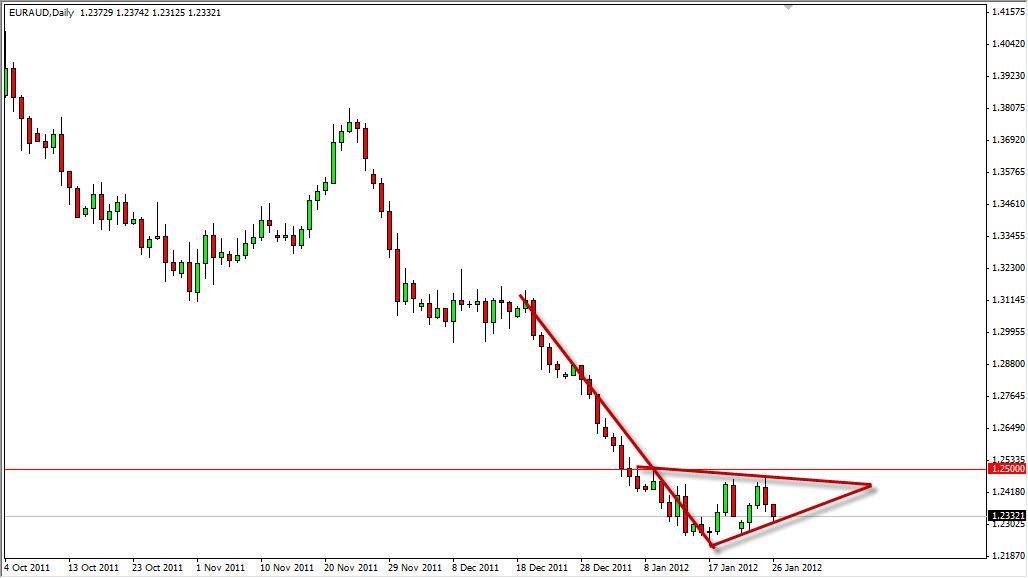Click the open value 1.23729 in the header

96,12
